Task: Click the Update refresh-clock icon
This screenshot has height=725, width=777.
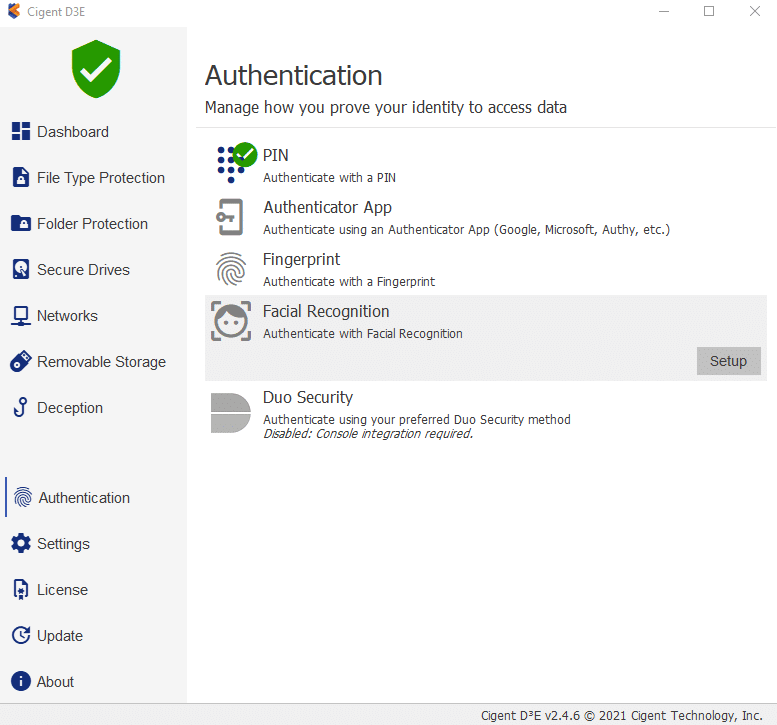Action: pyautogui.click(x=21, y=635)
